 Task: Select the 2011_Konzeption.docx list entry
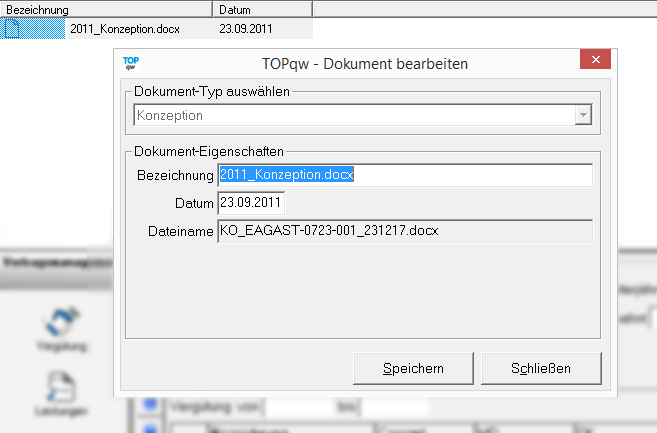tap(125, 29)
